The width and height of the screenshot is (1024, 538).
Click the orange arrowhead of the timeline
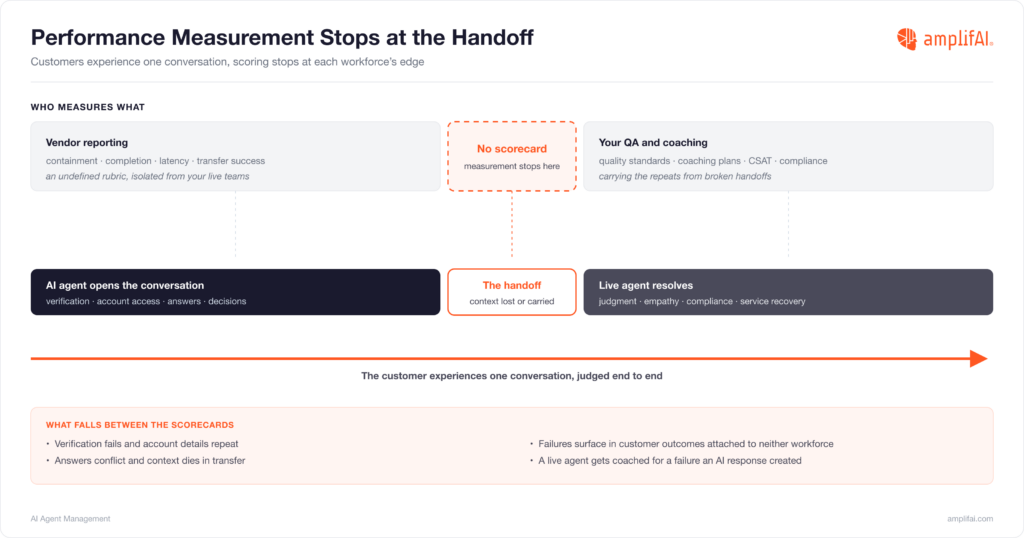pos(978,358)
